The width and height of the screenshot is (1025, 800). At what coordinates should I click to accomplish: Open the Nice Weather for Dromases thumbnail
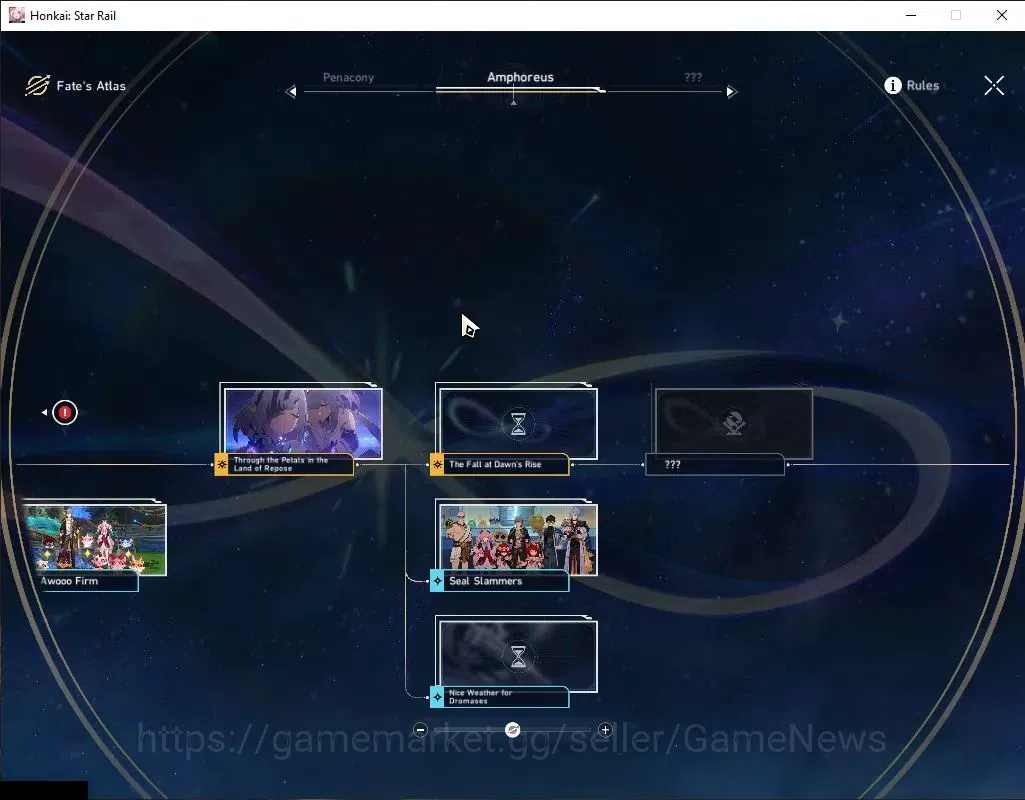click(518, 656)
